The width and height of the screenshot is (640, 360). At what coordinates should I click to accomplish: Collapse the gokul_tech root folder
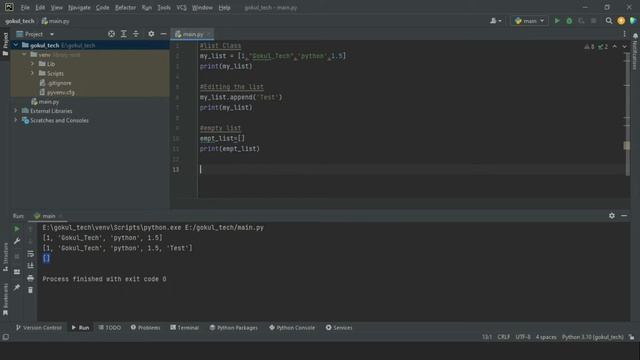(x=16, y=45)
